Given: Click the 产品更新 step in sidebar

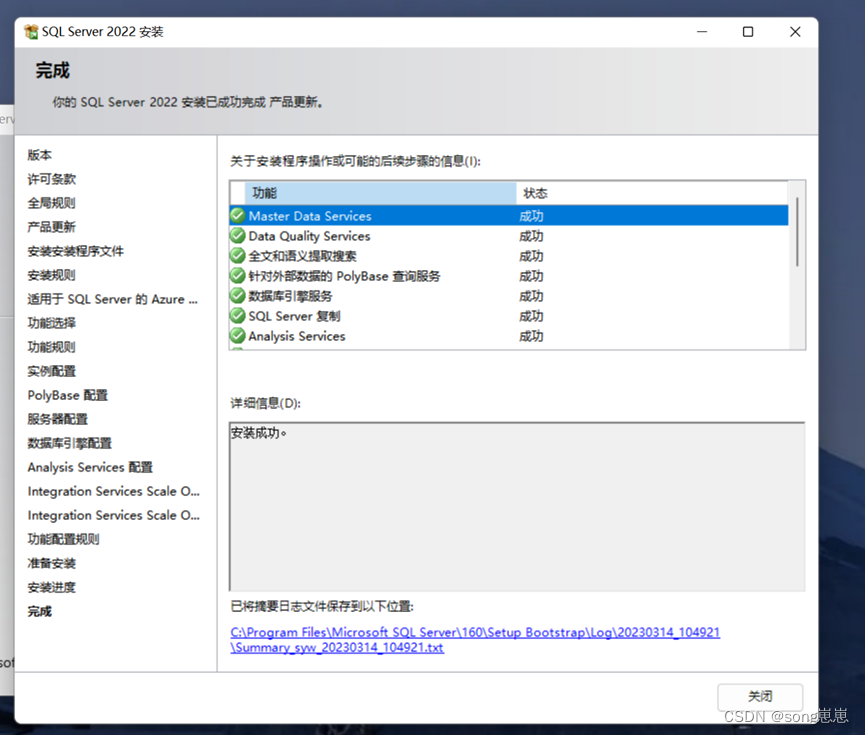Looking at the screenshot, I should point(52,227).
